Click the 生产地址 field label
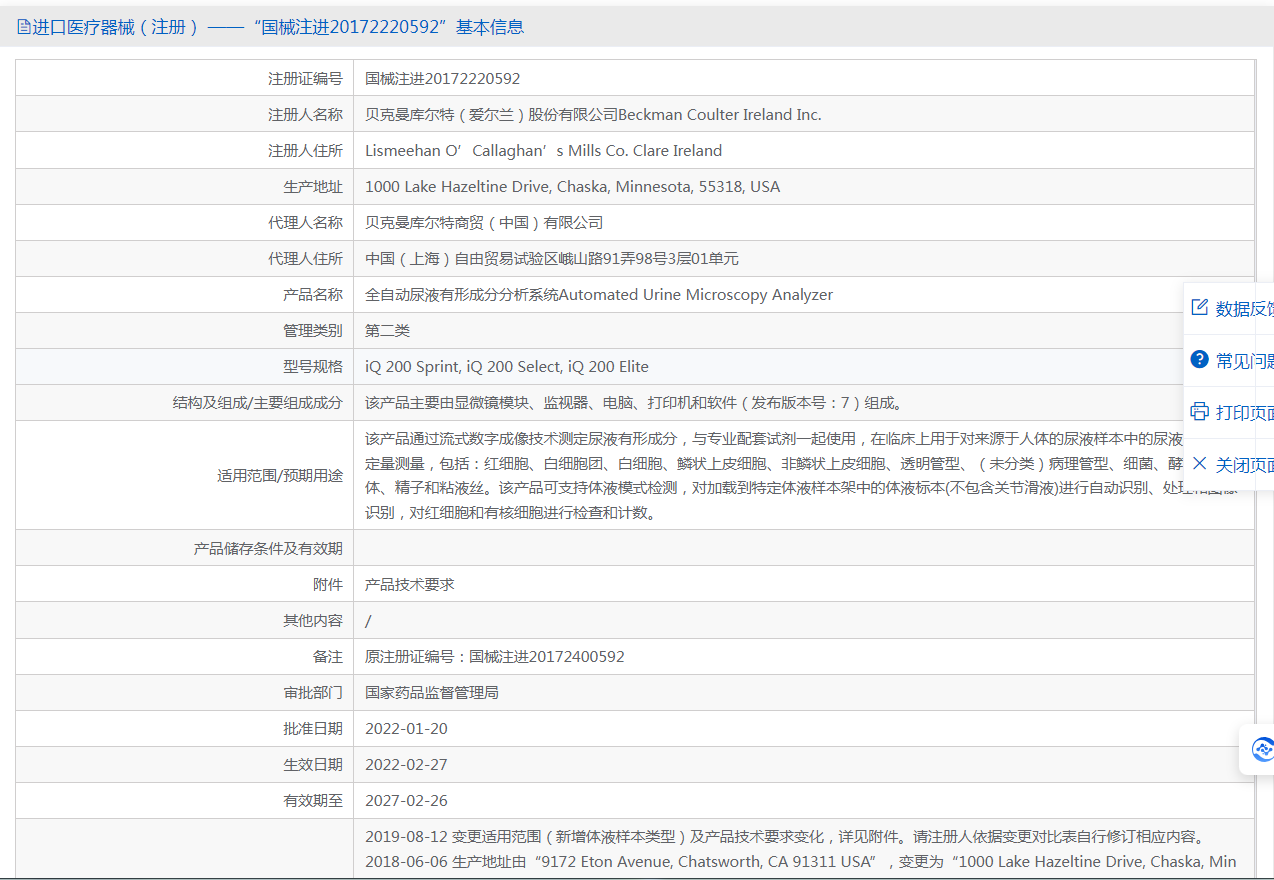 click(313, 186)
